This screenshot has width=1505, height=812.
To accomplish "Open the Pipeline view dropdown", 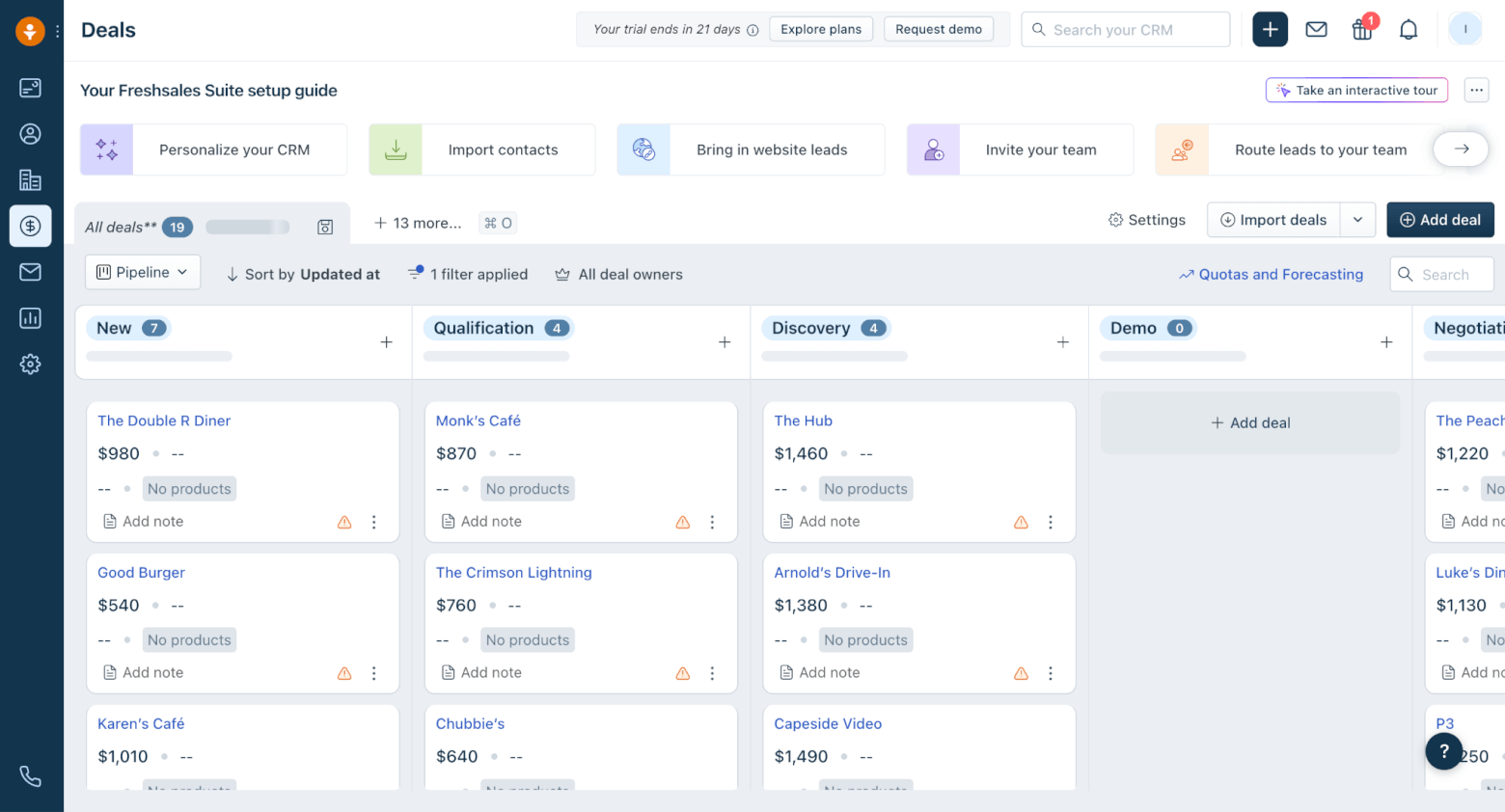I will point(143,273).
